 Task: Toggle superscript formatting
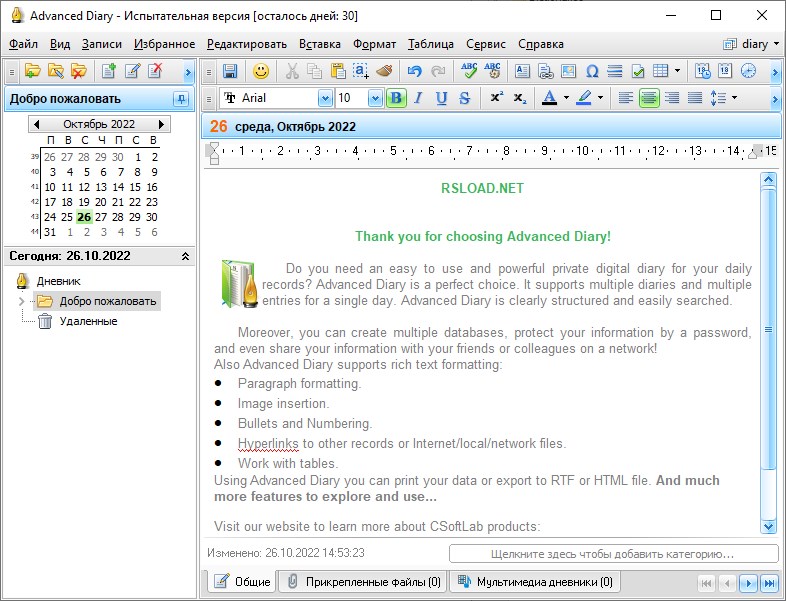coord(496,98)
